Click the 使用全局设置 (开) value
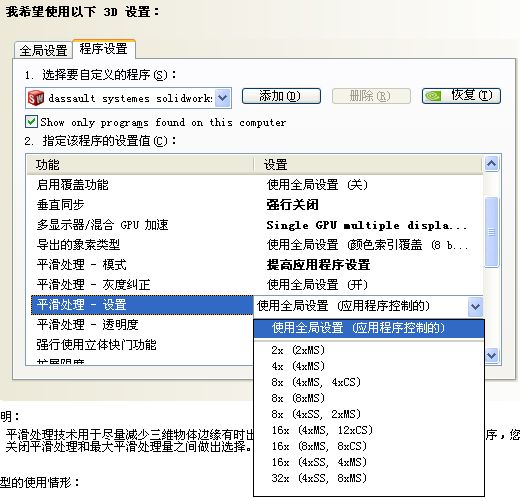Screen dimensions: 520x501 tap(317, 285)
